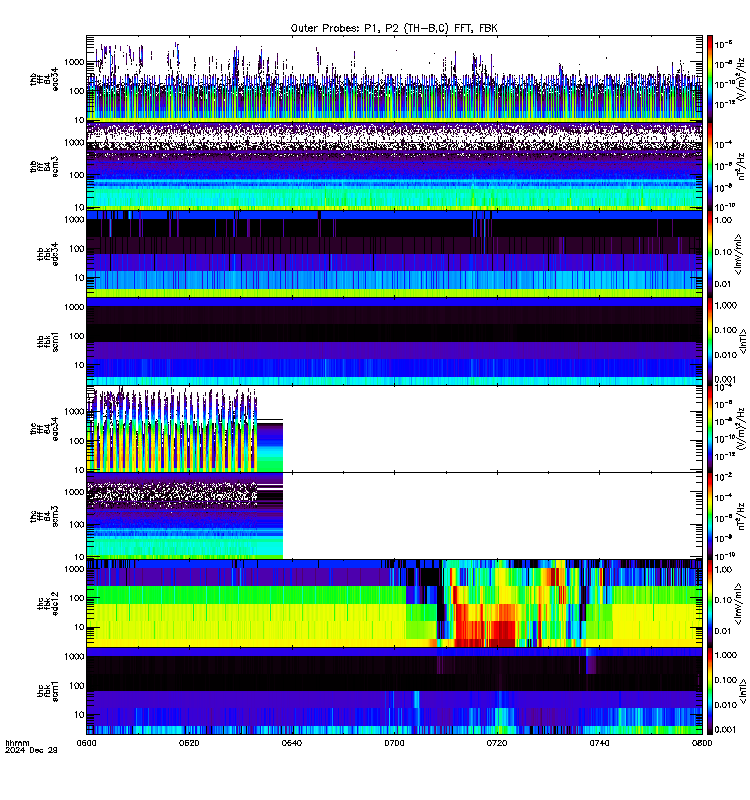Click the nT²/Hz unit label of thc scm3
The image size is (750, 800).
click(x=742, y=516)
